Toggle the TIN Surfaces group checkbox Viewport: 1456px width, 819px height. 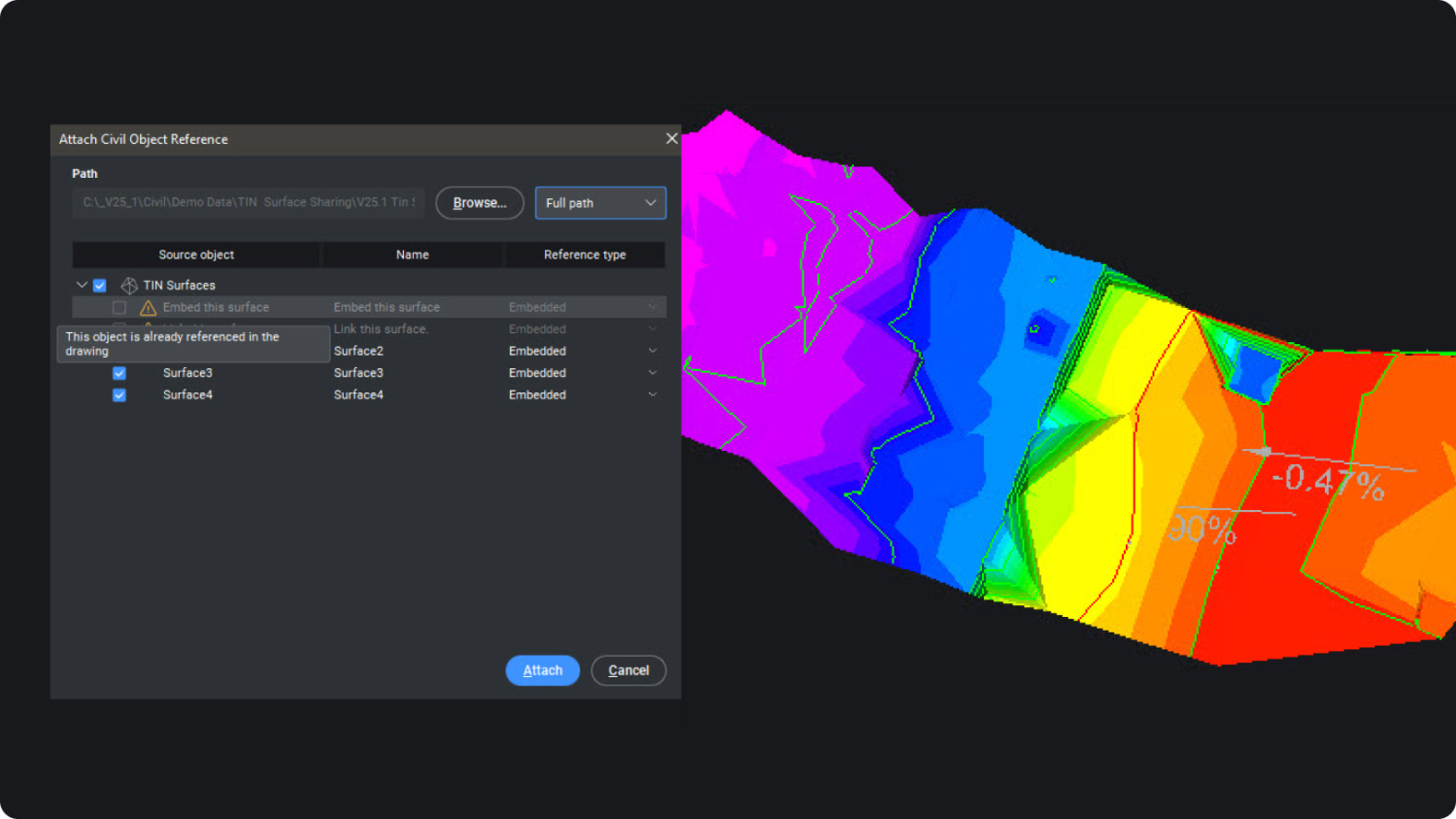[x=99, y=286]
